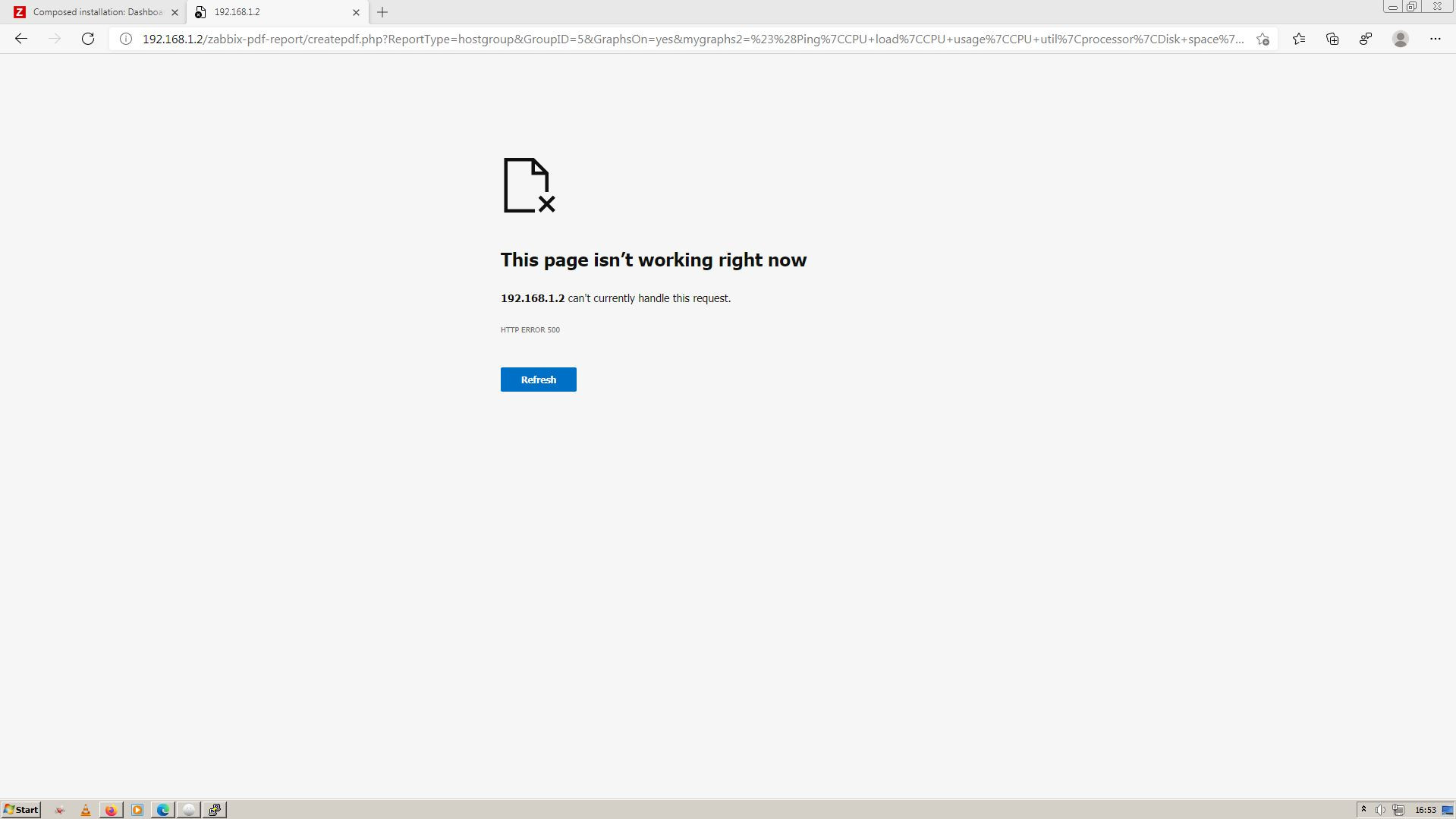Open the profile avatar menu

[x=1401, y=39]
